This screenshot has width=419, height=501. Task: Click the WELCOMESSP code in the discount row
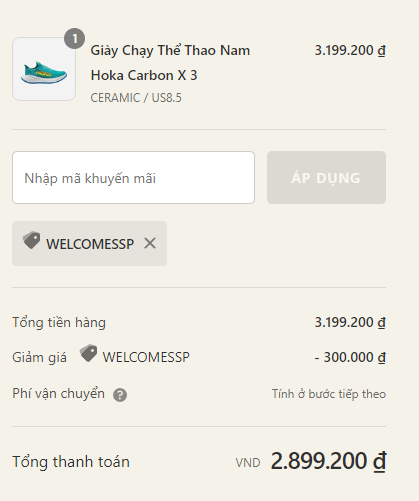pyautogui.click(x=146, y=357)
